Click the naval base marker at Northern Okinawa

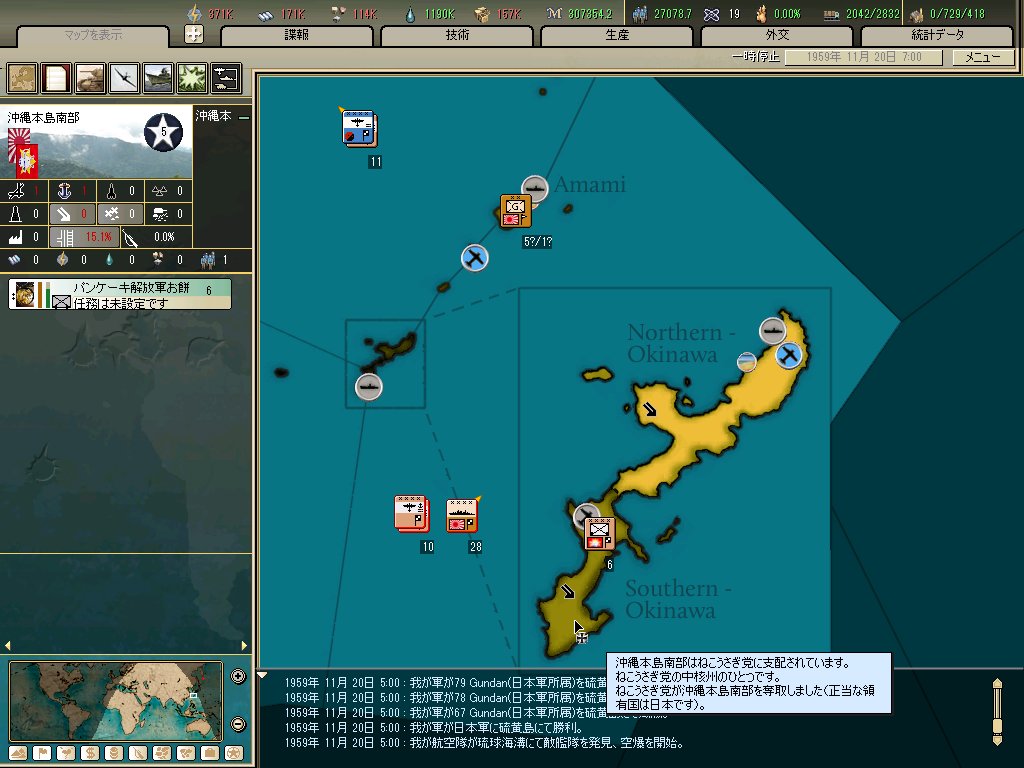point(772,330)
